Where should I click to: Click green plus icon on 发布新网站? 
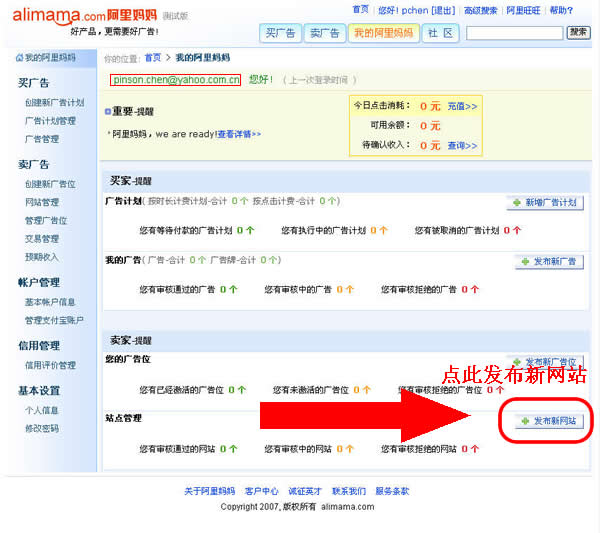525,421
